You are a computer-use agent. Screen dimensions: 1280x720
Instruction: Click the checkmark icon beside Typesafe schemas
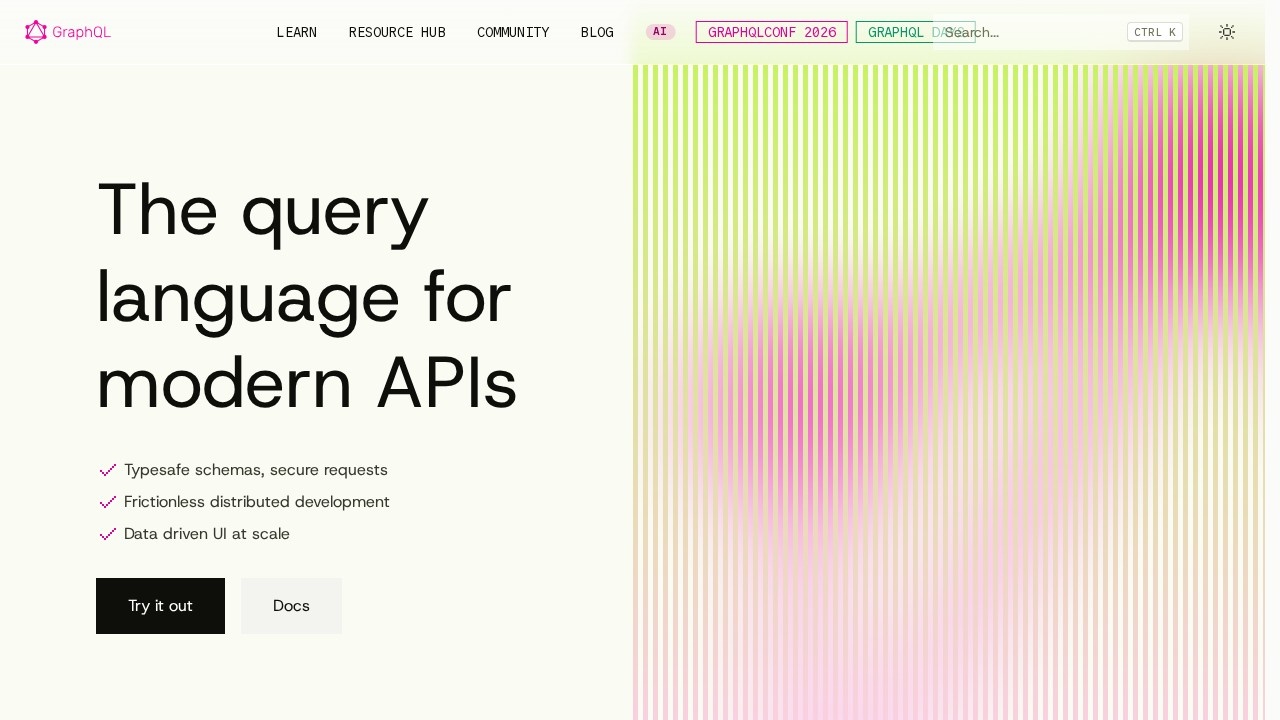[108, 470]
